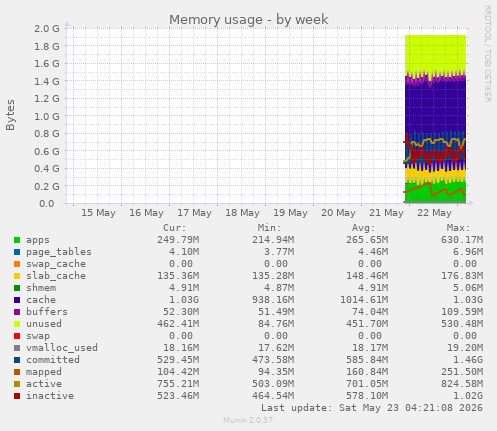The image size is (497, 431).
Task: Click apps current value 249.79M
Action: [x=178, y=240]
